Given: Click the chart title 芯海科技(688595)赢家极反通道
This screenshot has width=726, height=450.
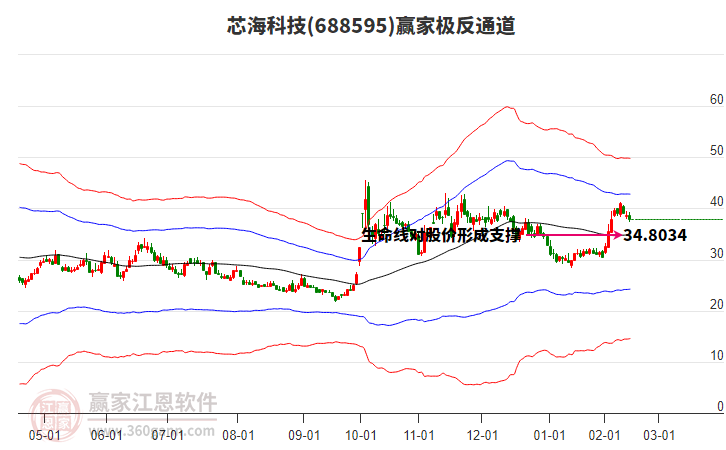Looking at the screenshot, I should [x=371, y=26].
